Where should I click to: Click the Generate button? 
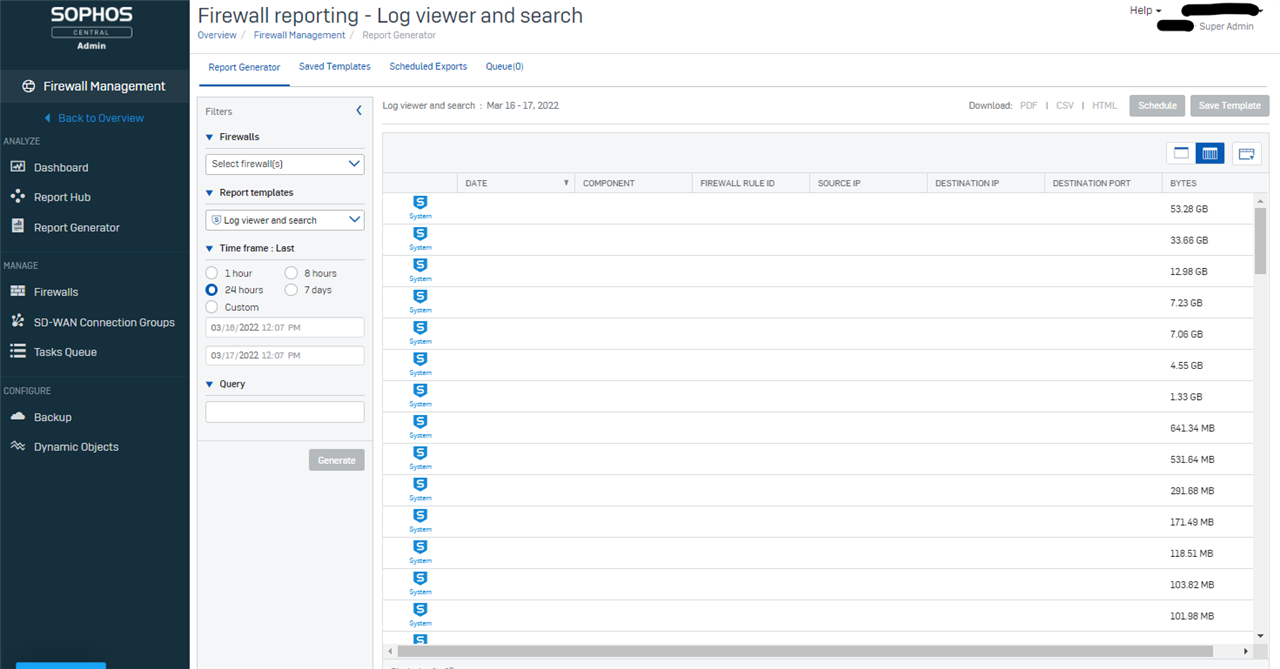tap(337, 460)
